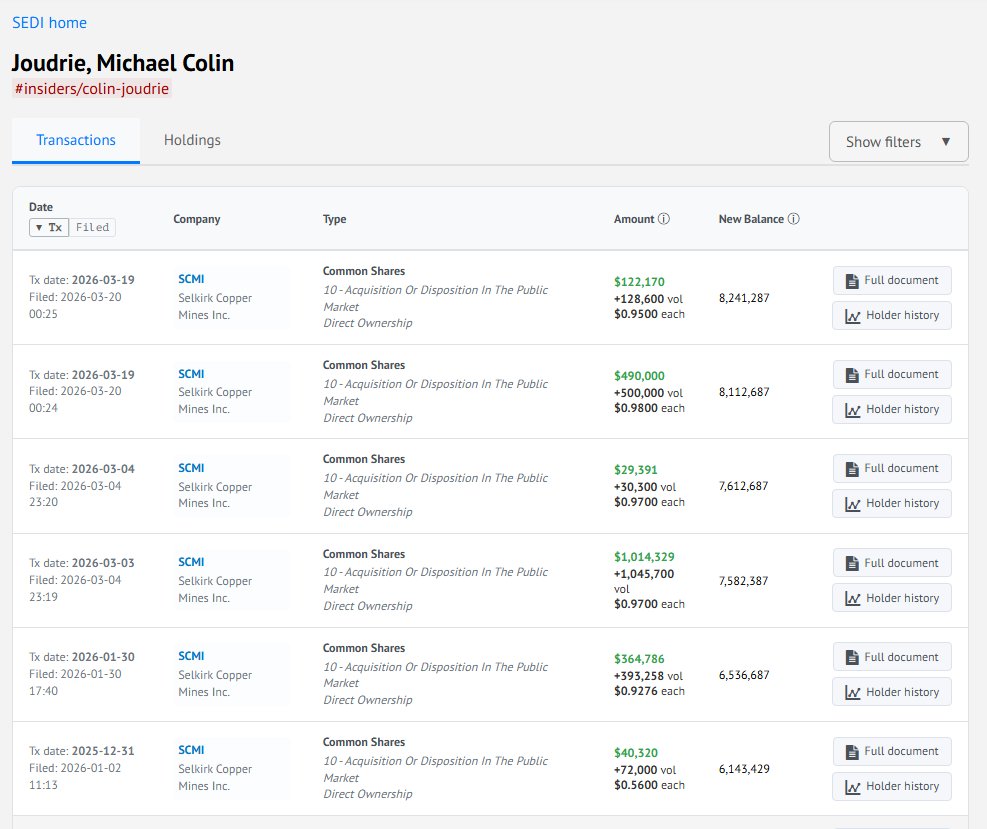Click the Amount column header text
Viewport: 987px width, 829px height.
(634, 219)
